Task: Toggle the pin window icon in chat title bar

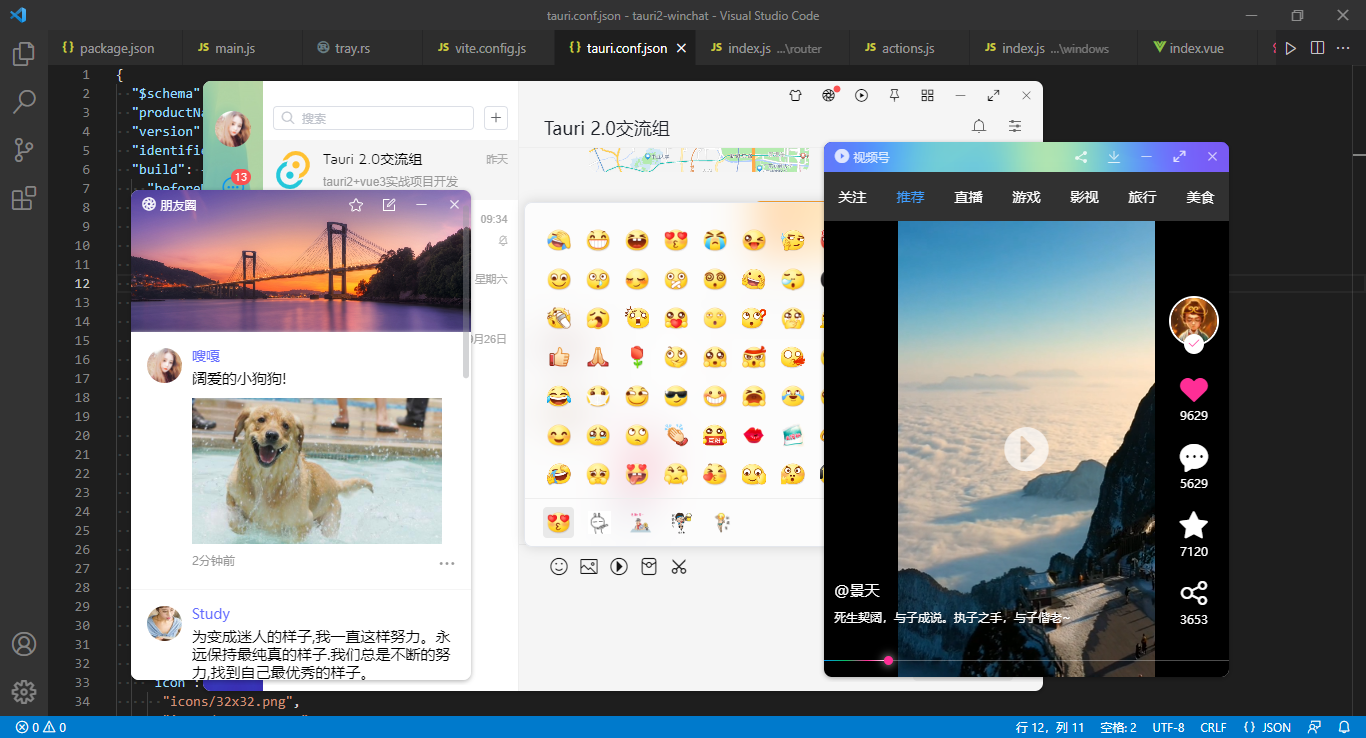Action: (x=895, y=95)
